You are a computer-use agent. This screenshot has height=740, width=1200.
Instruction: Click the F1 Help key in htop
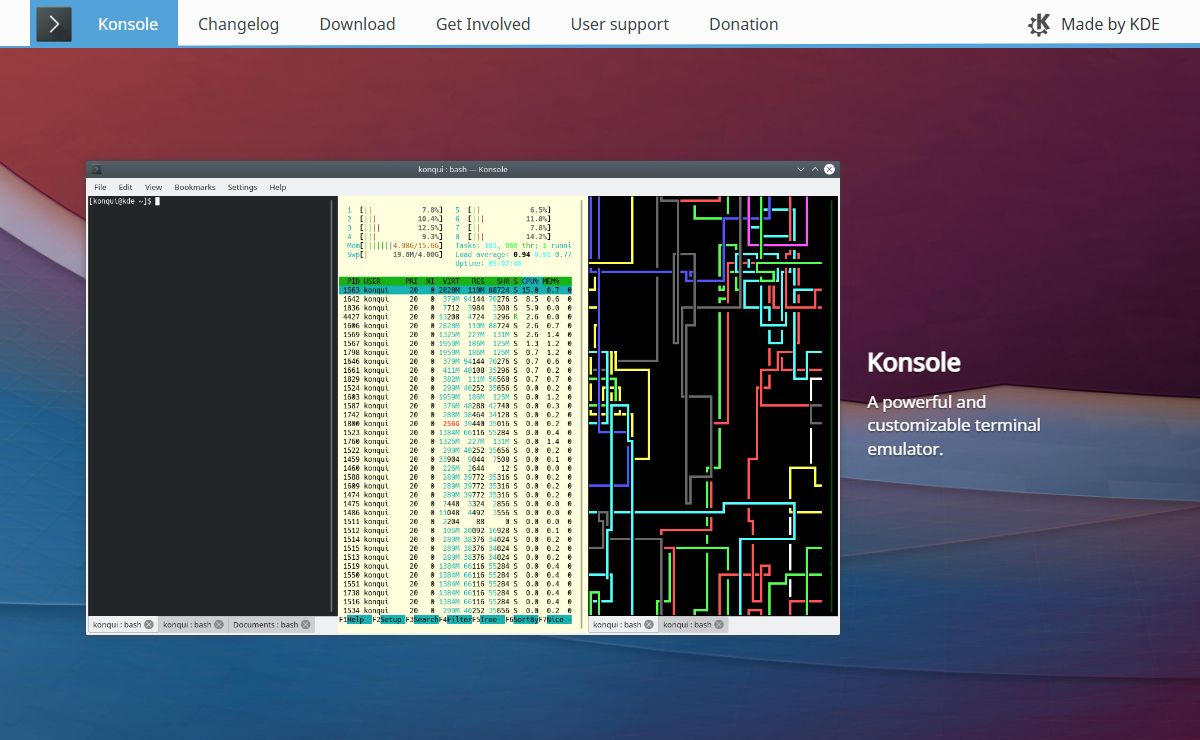[355, 621]
